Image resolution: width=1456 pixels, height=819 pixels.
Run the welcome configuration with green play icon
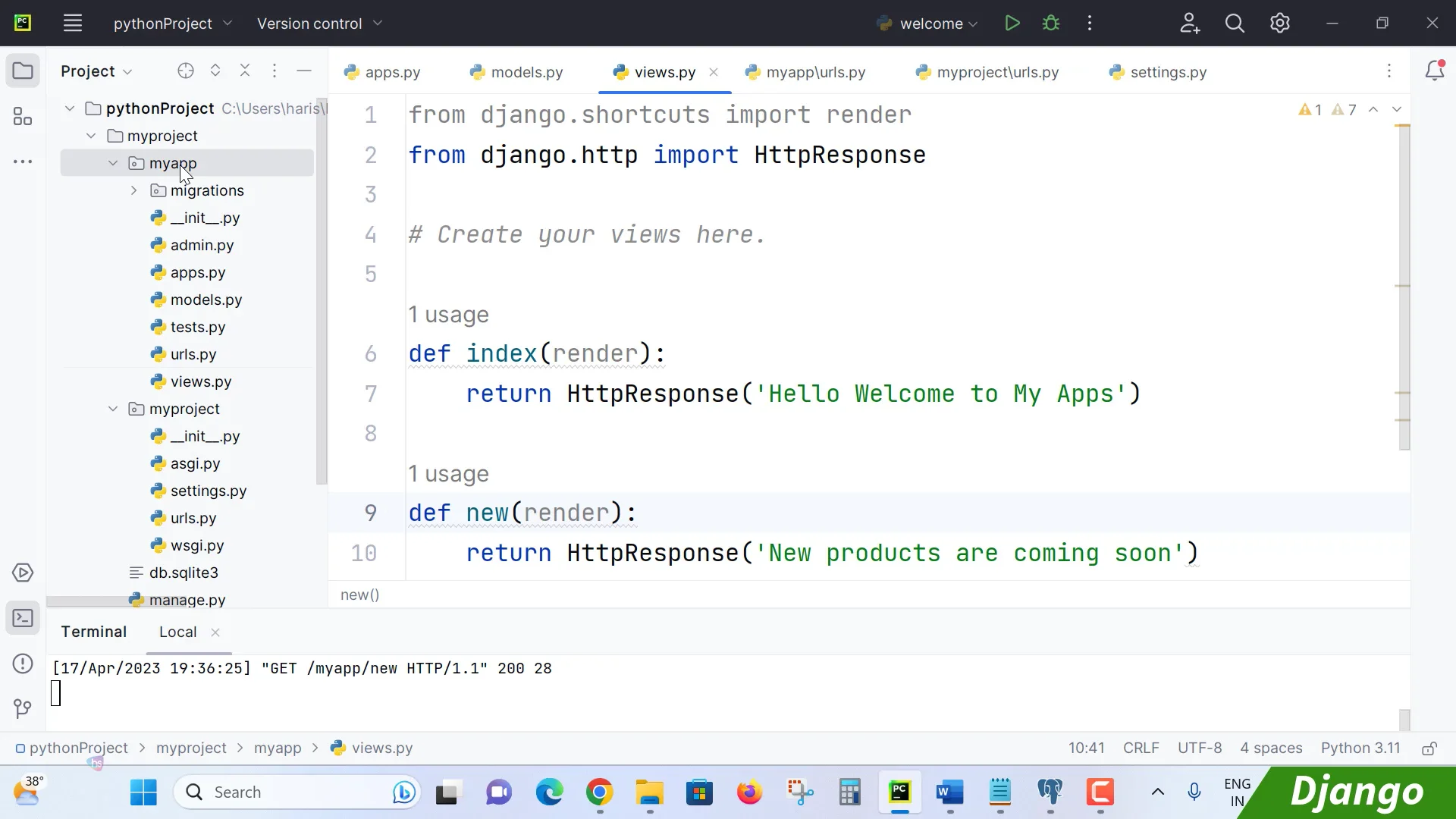1012,23
